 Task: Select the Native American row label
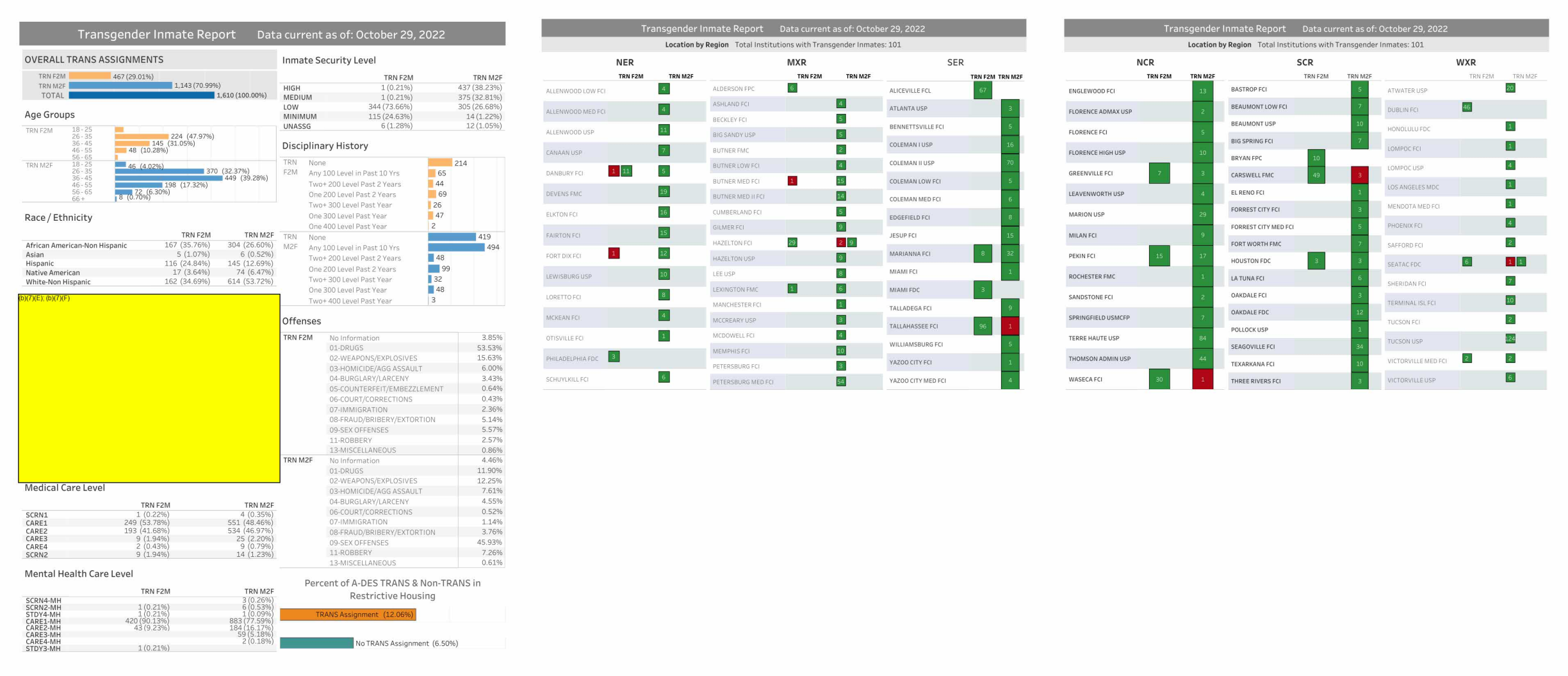(53, 273)
